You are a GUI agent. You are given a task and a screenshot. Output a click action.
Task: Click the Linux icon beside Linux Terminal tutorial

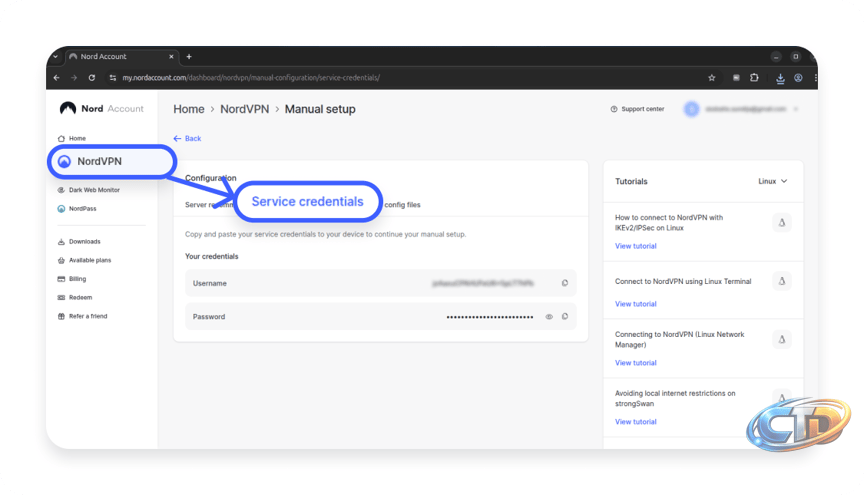pos(781,281)
